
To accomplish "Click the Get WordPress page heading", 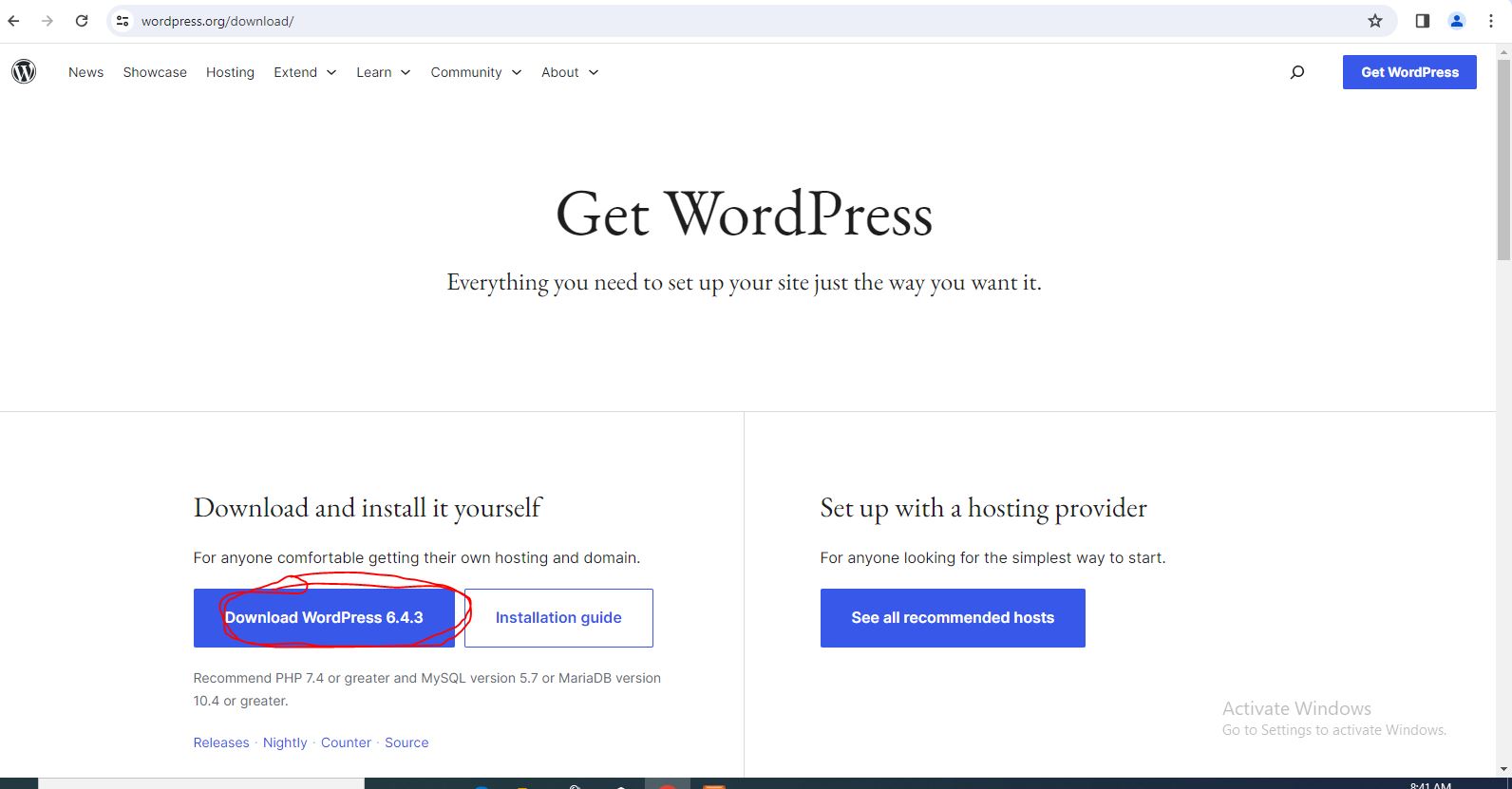I will 745,215.
